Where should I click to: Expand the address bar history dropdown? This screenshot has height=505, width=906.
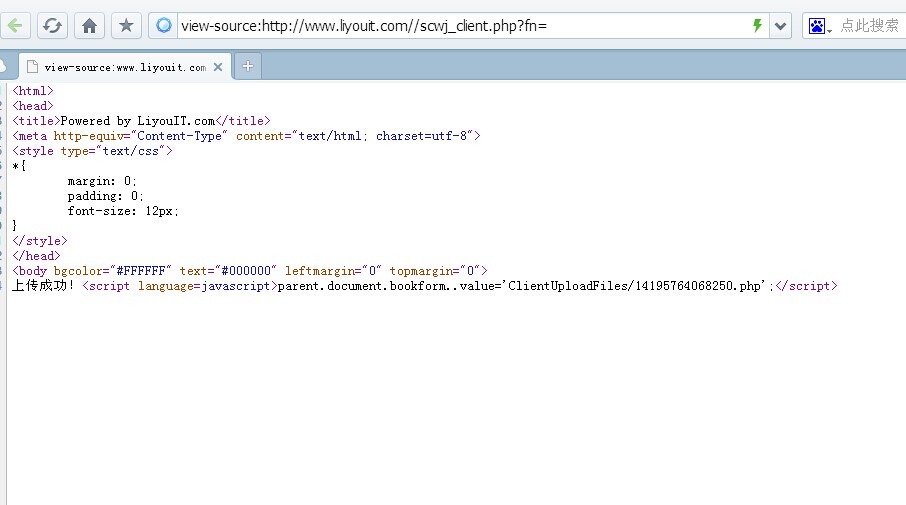[780, 26]
